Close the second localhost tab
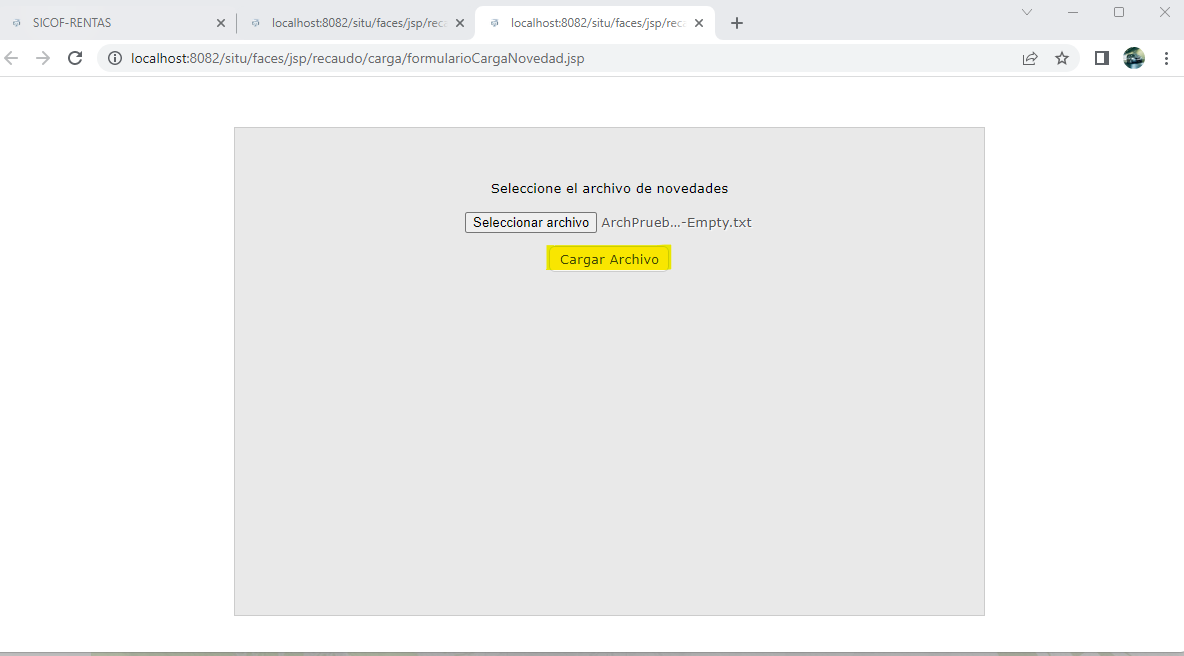 [460, 23]
